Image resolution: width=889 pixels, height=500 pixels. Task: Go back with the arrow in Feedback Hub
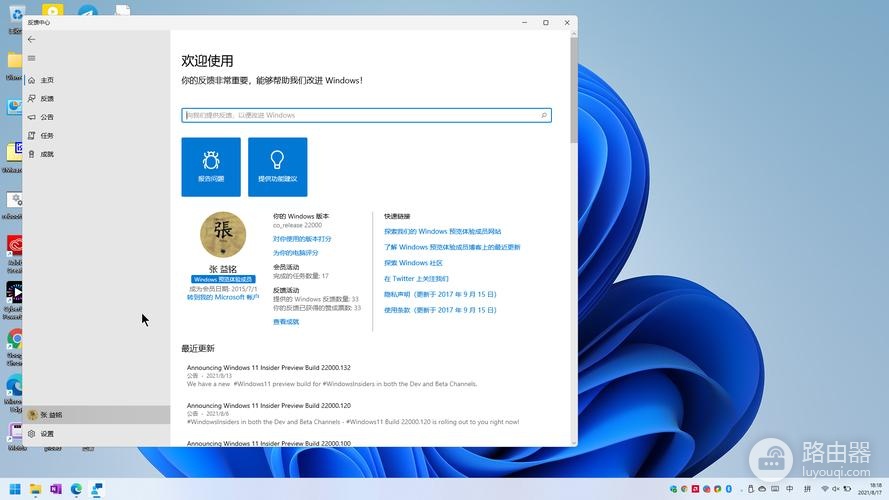[x=32, y=39]
